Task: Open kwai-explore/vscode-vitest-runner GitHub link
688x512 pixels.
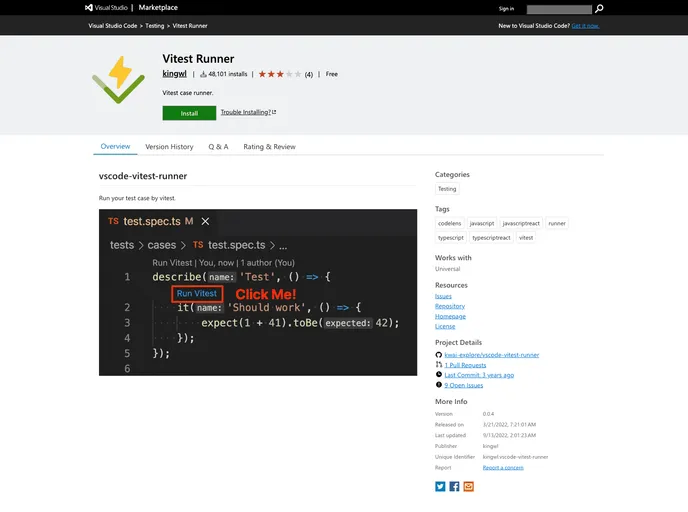Action: (x=491, y=355)
